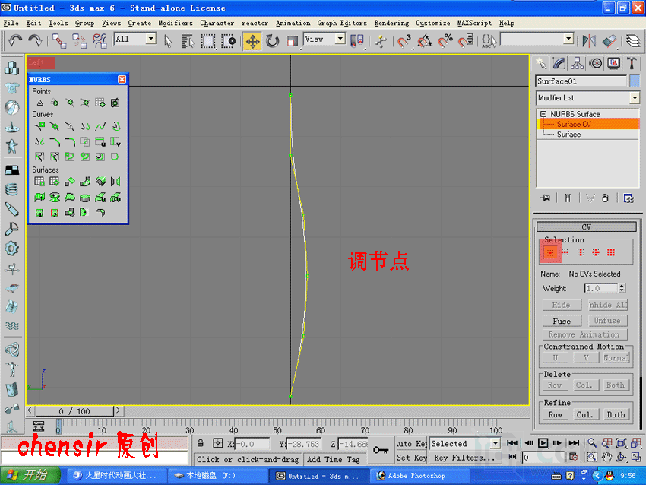Activate the Select and Move tool

252,41
